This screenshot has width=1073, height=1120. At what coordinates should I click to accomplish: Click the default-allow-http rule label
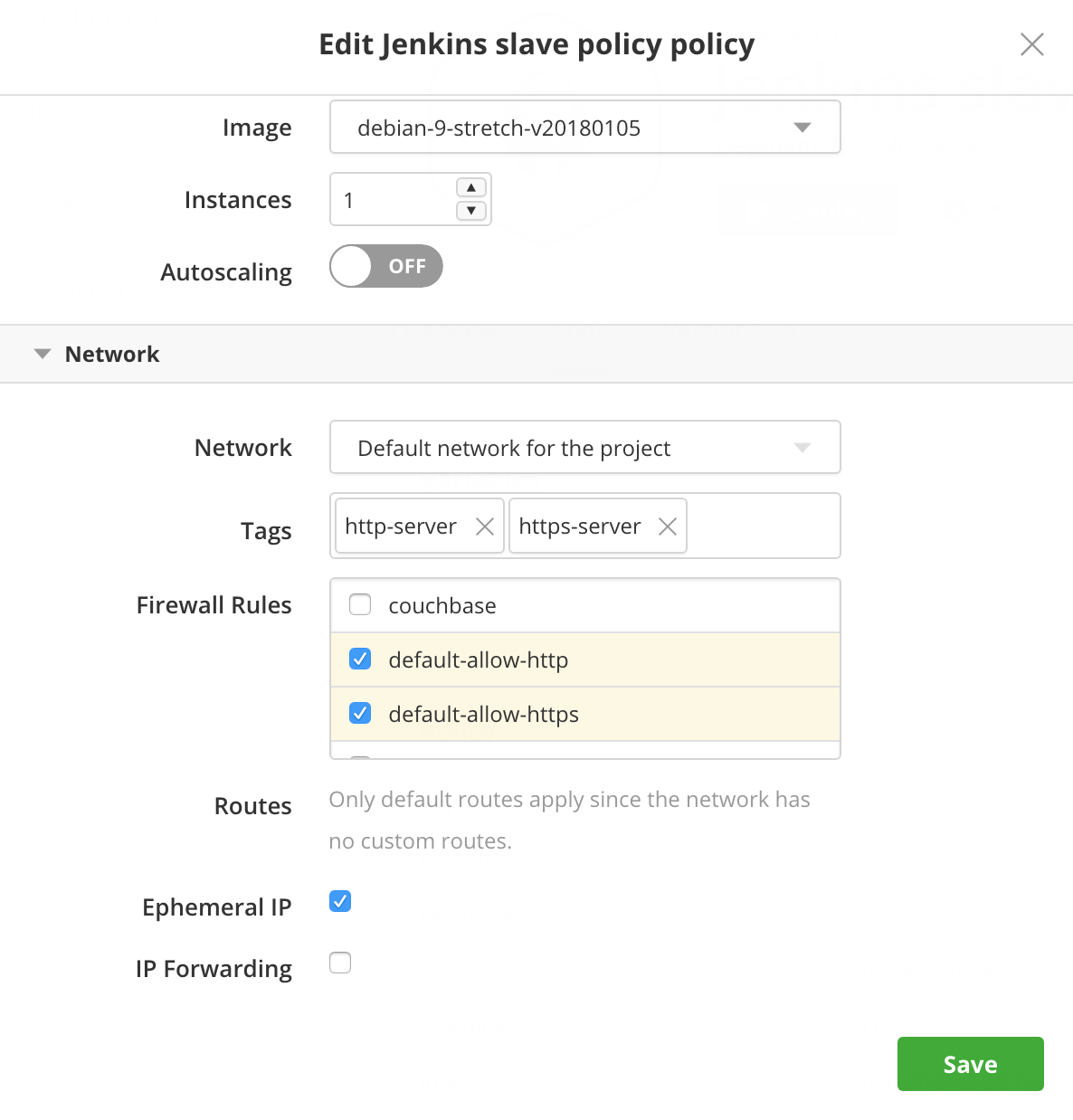[479, 660]
